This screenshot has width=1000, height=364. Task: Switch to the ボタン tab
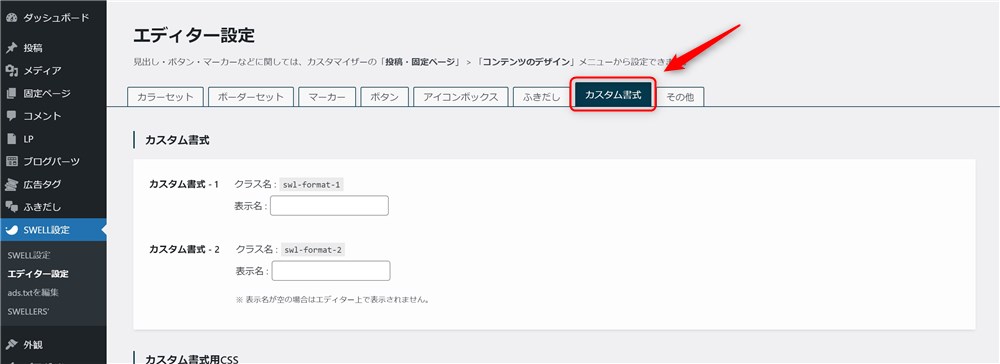385,97
